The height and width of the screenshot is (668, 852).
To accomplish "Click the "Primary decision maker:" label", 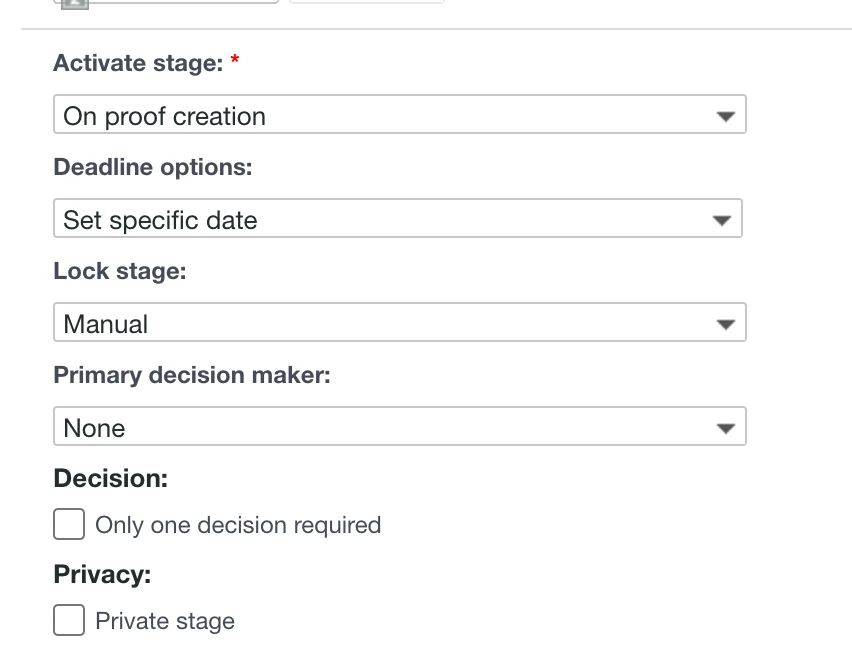I will pyautogui.click(x=191, y=375).
